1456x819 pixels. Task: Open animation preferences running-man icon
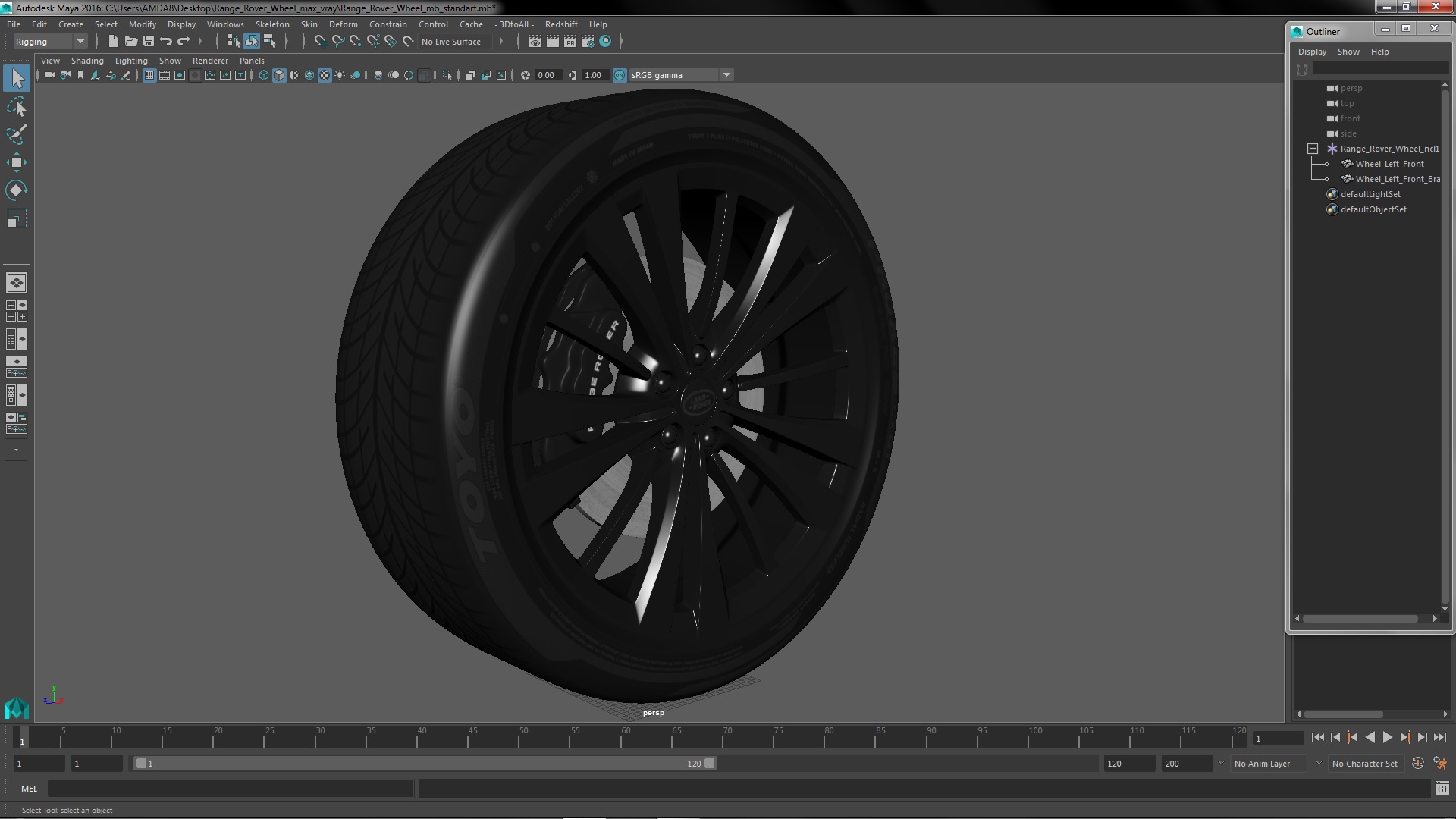click(x=1439, y=764)
